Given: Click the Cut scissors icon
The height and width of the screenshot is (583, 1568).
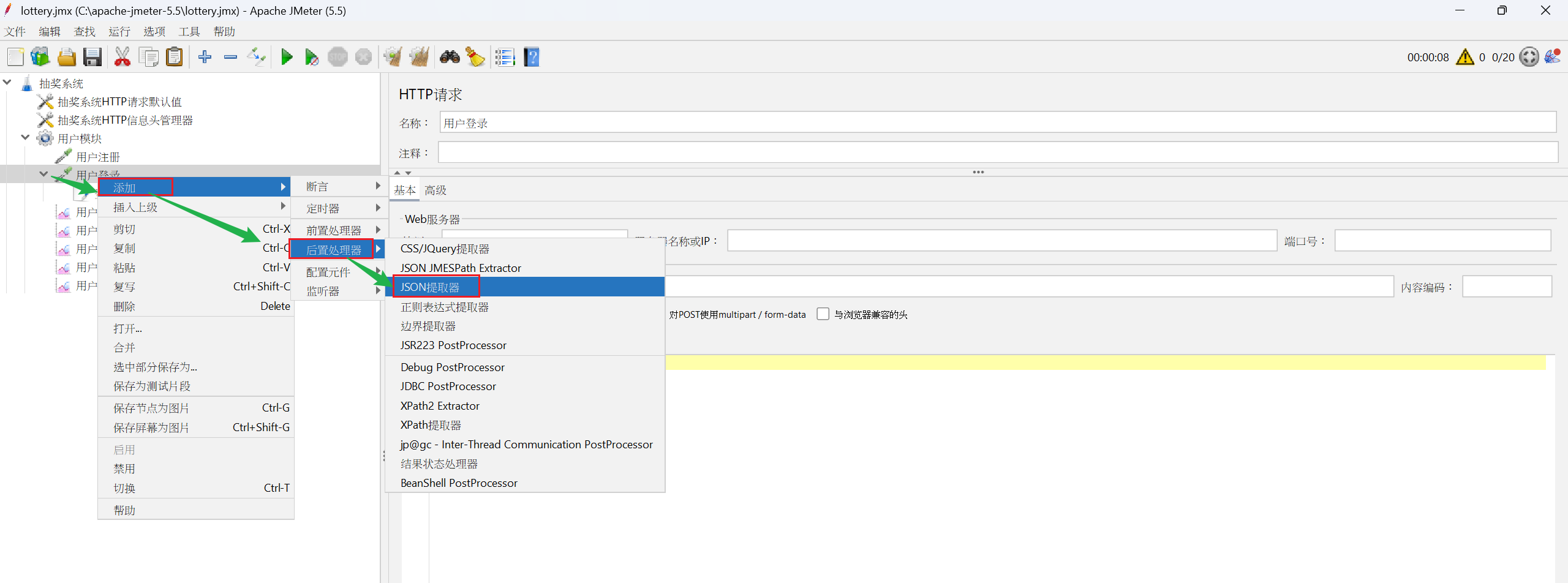Looking at the screenshot, I should pos(123,57).
